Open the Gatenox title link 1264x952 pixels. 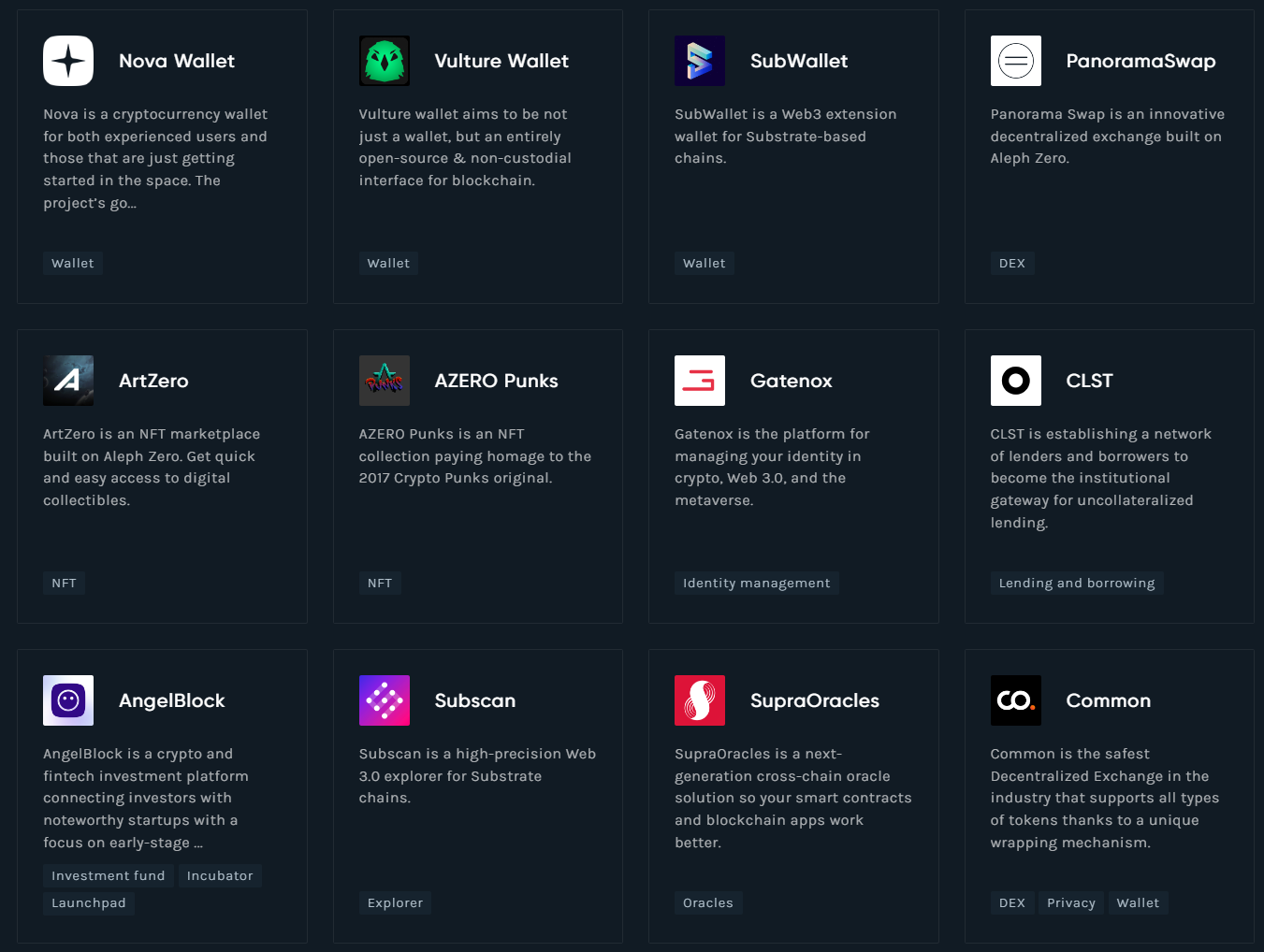click(791, 381)
